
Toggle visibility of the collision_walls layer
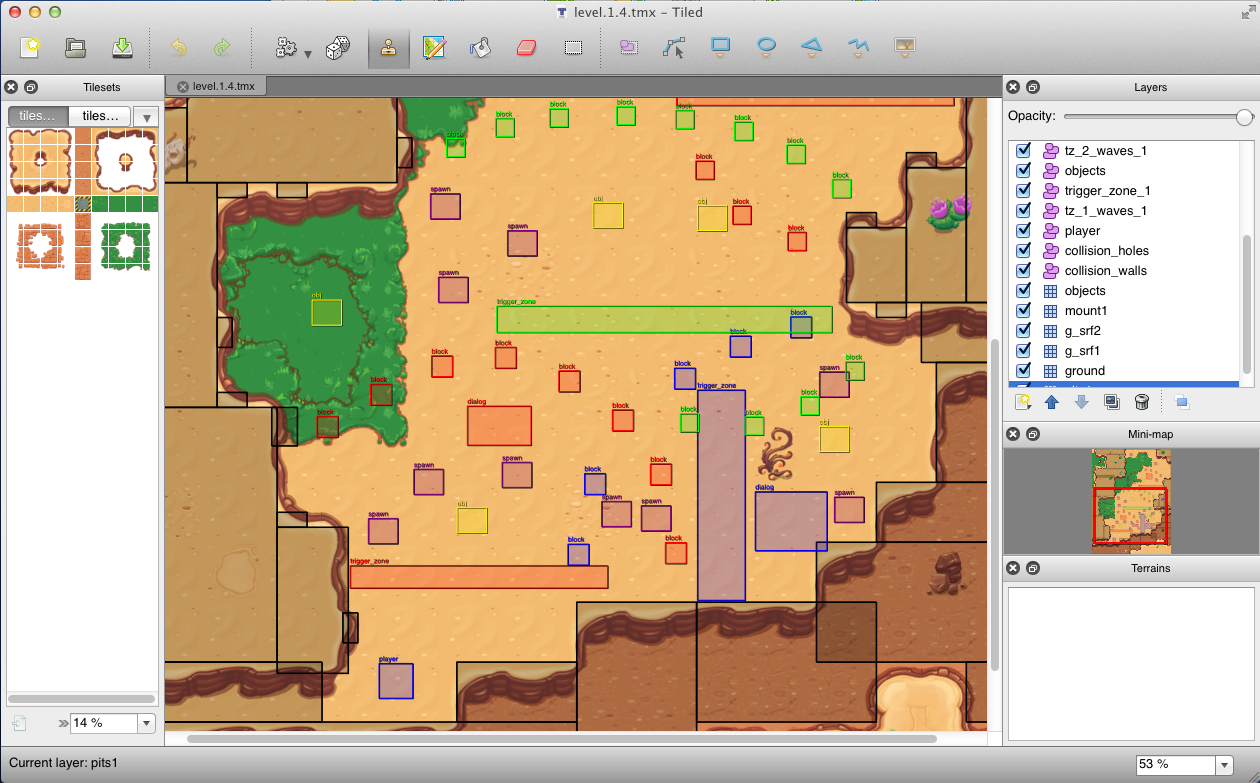[x=1023, y=270]
